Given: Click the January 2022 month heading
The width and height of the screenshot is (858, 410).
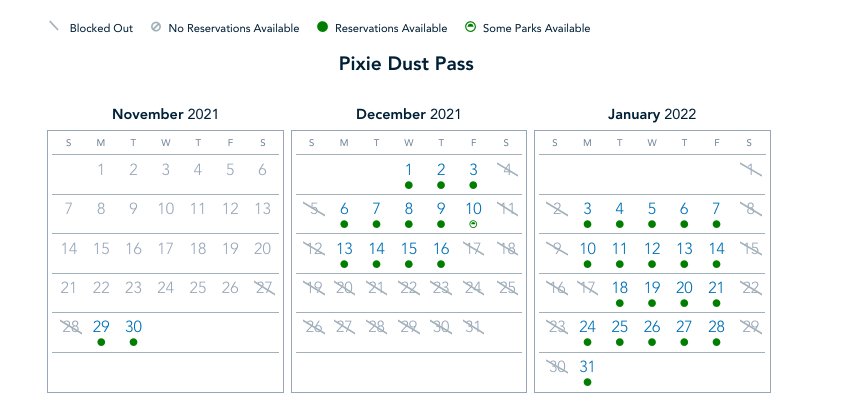Looking at the screenshot, I should [x=652, y=114].
